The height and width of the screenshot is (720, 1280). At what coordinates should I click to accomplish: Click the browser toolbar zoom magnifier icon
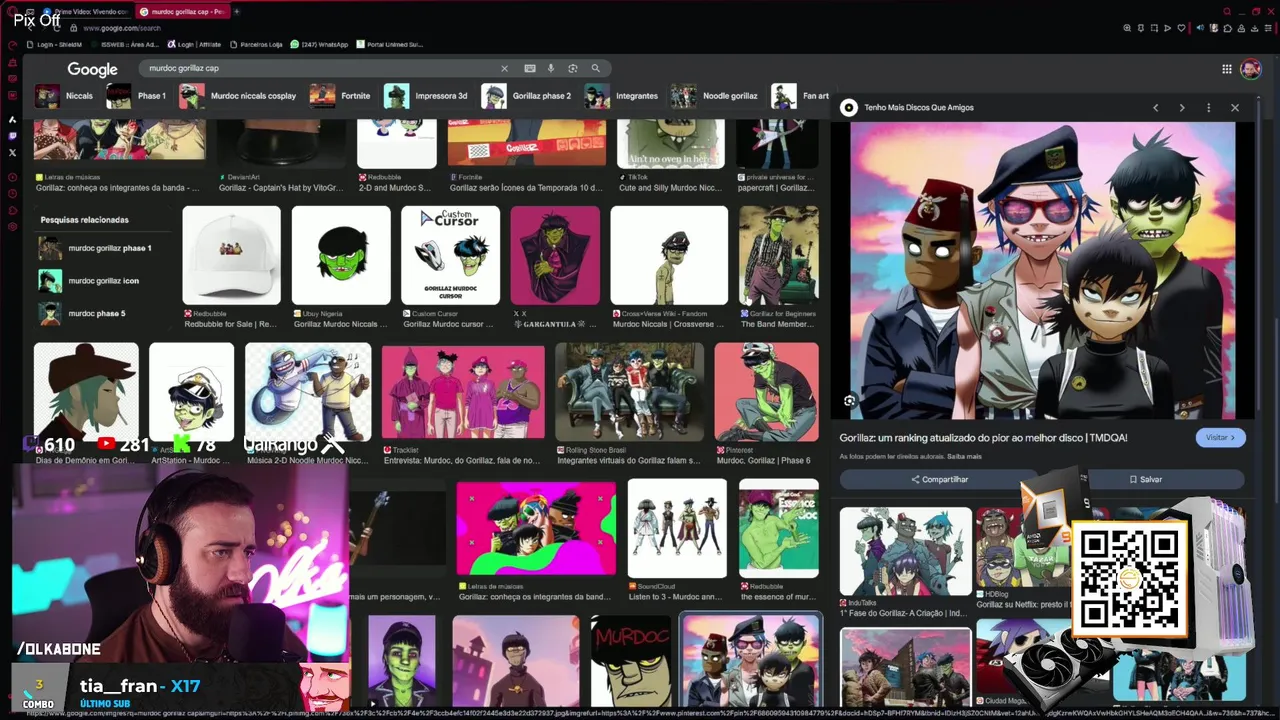[1128, 28]
